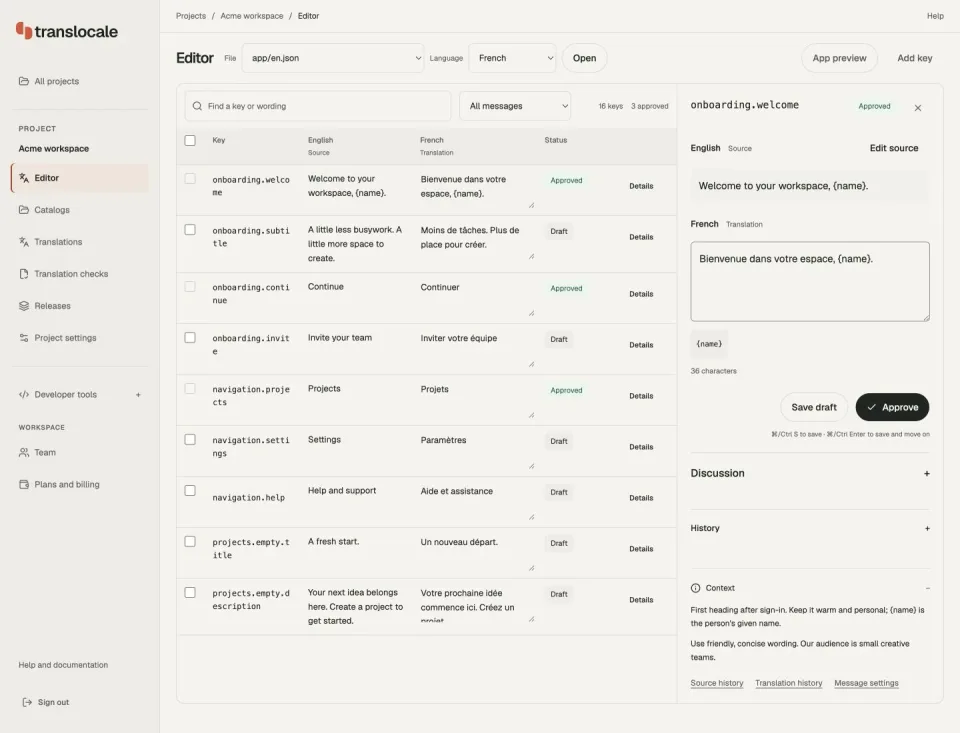Click the Context info icon
960x733 pixels.
pyautogui.click(x=696, y=588)
